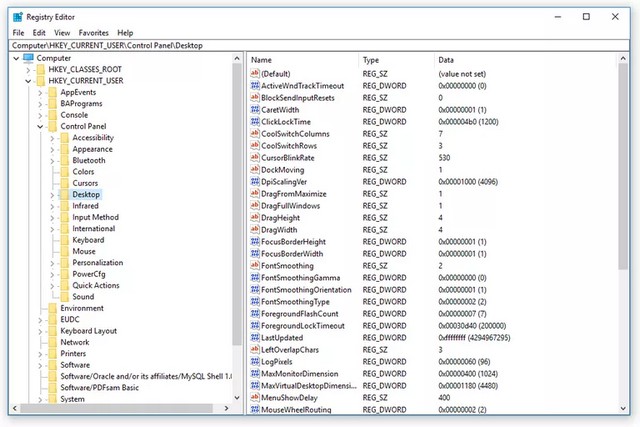The width and height of the screenshot is (640, 427).
Task: Open the File menu
Action: point(18,33)
